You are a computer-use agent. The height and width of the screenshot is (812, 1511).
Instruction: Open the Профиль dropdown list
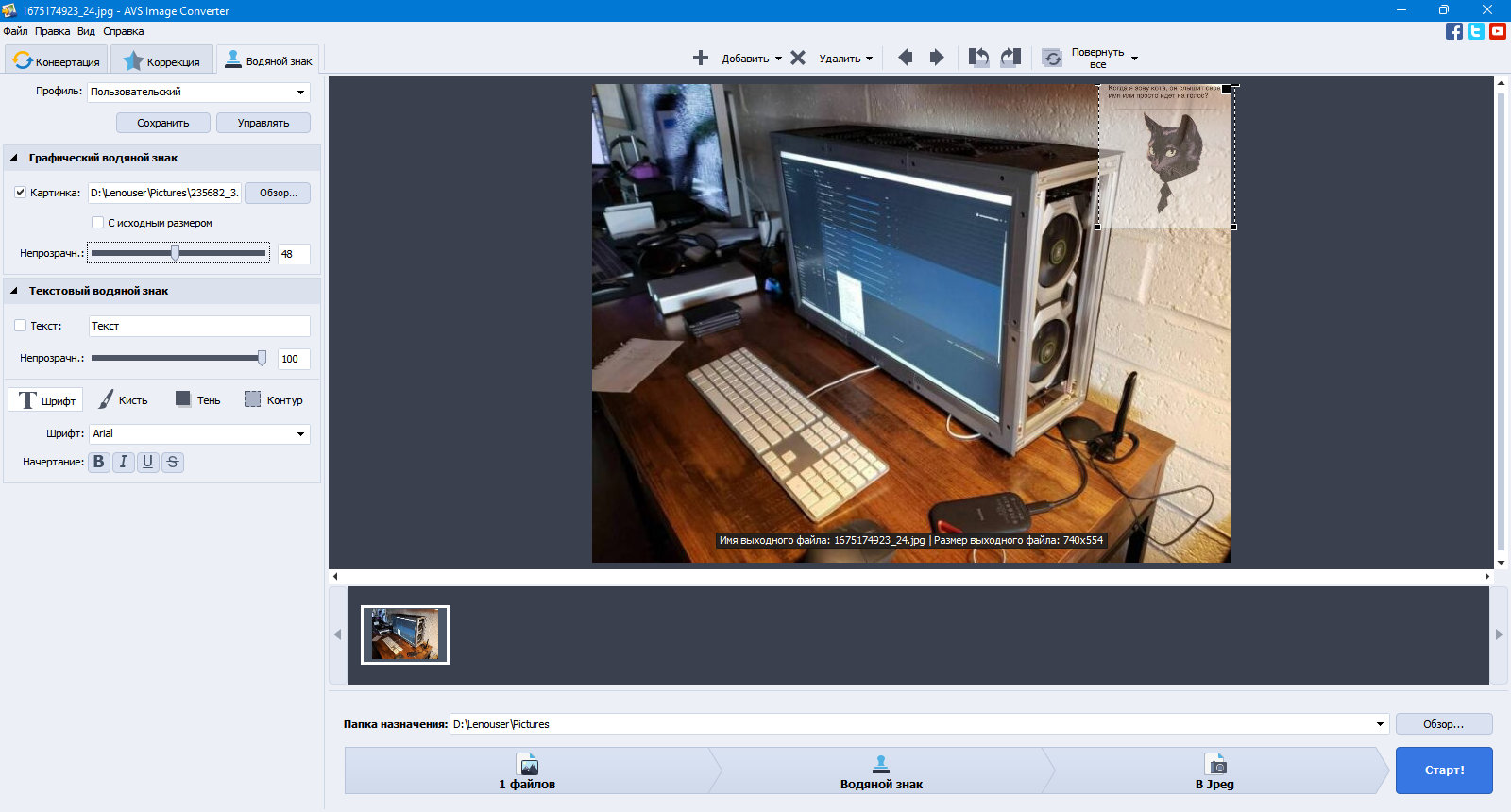(198, 92)
